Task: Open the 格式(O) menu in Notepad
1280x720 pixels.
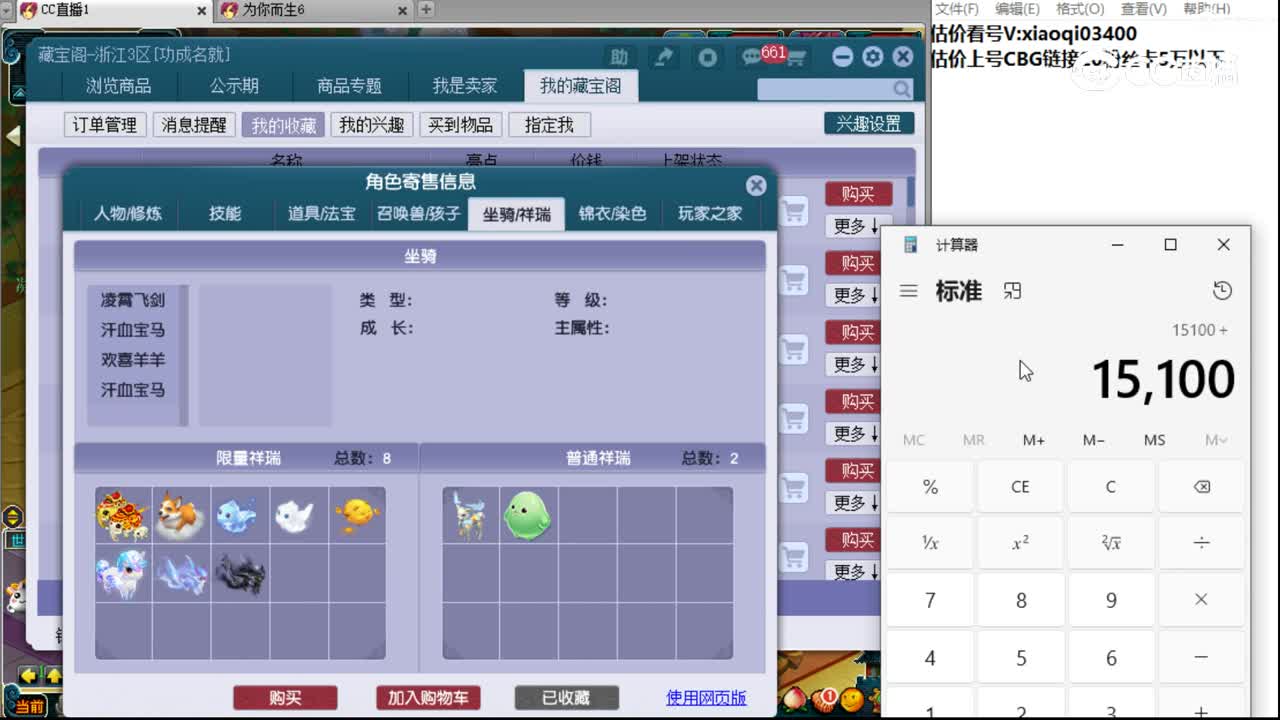Action: pyautogui.click(x=1080, y=8)
